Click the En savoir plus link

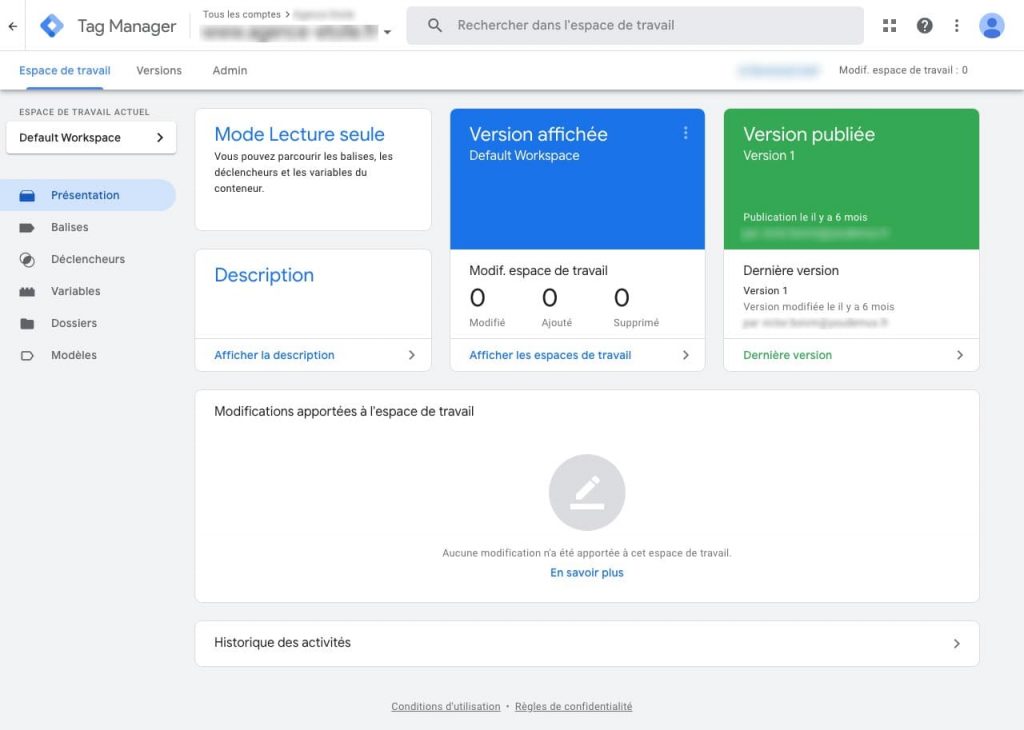586,573
